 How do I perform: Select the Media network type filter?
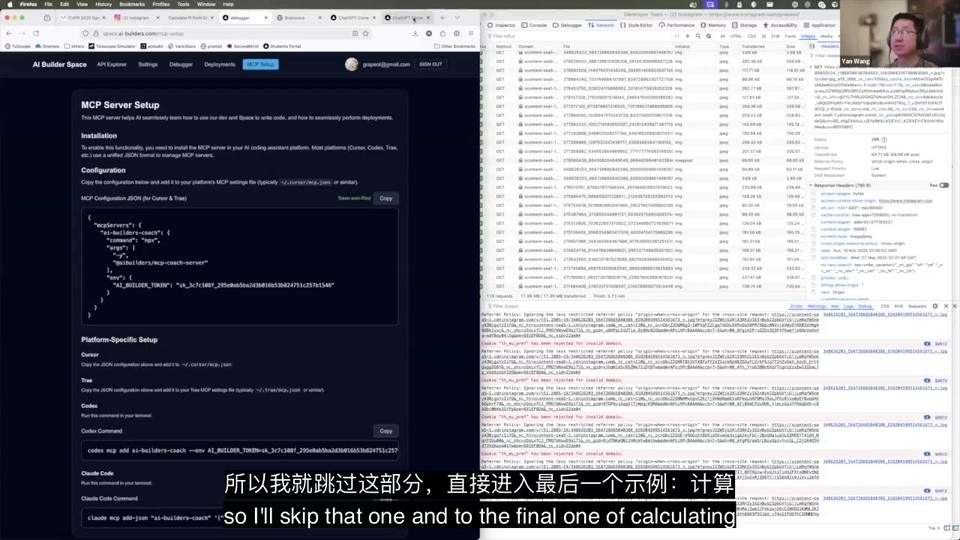(x=827, y=36)
